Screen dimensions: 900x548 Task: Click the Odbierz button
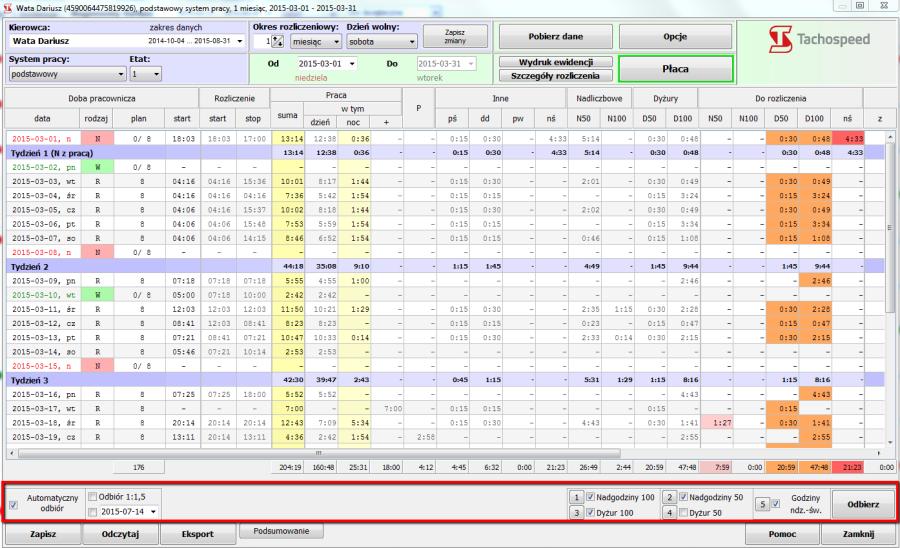(x=863, y=504)
